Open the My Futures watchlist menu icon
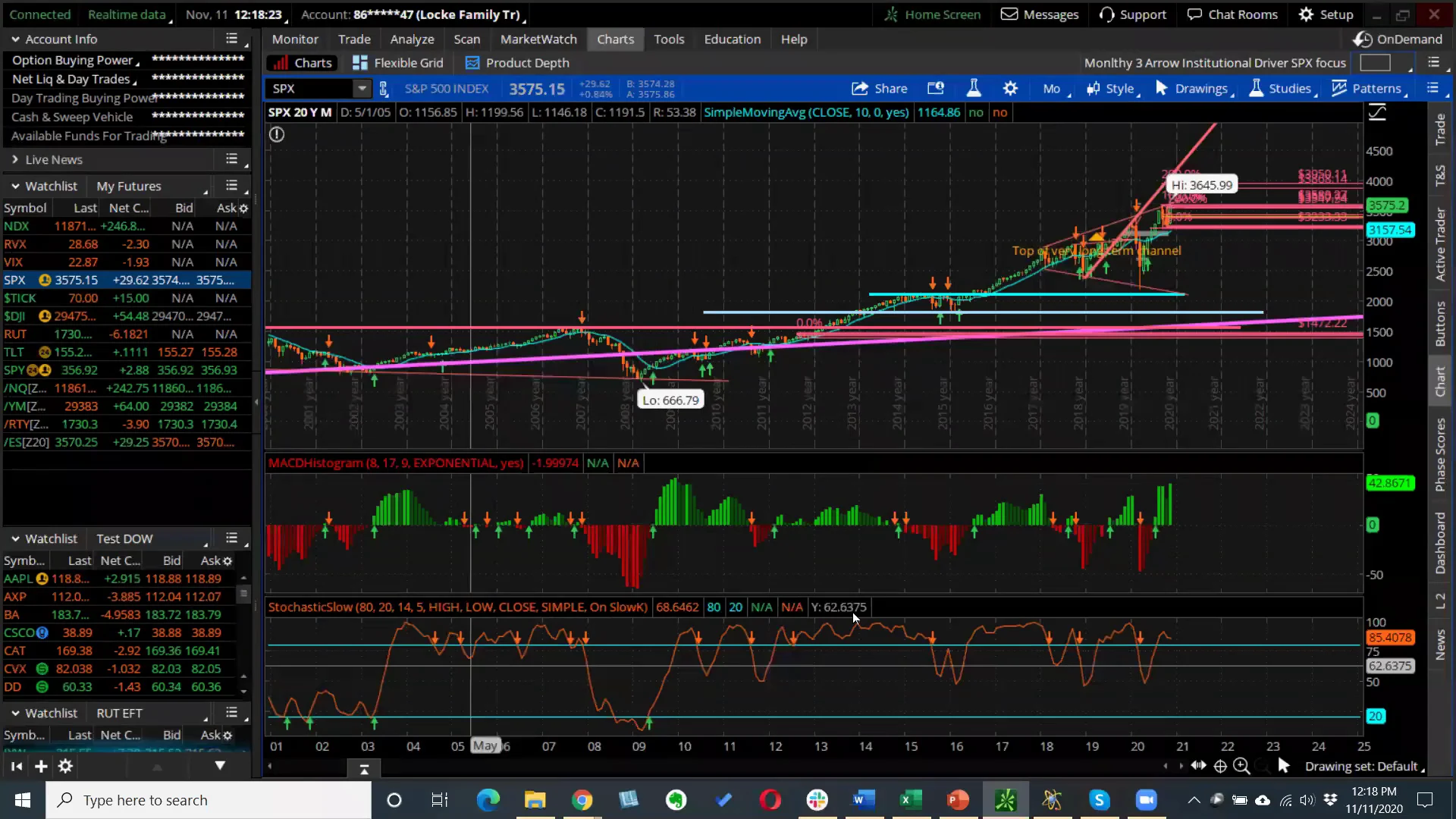This screenshot has width=1456, height=819. click(x=232, y=186)
